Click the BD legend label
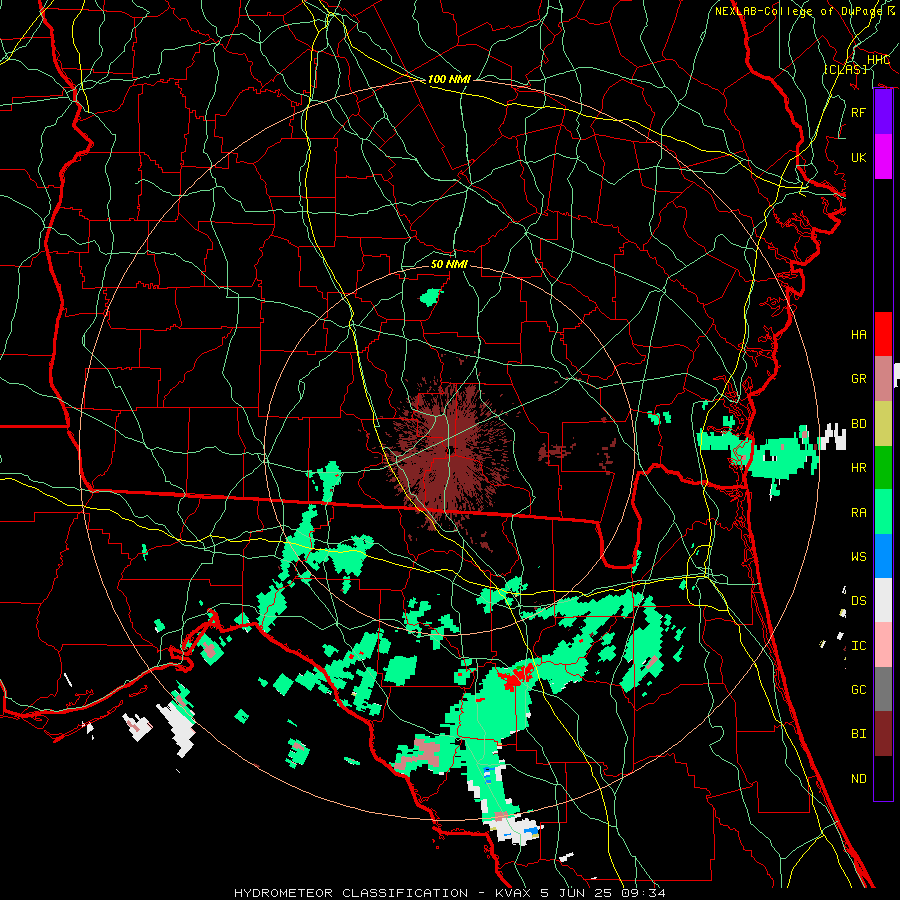Screen dimensions: 900x900 pyautogui.click(x=859, y=424)
